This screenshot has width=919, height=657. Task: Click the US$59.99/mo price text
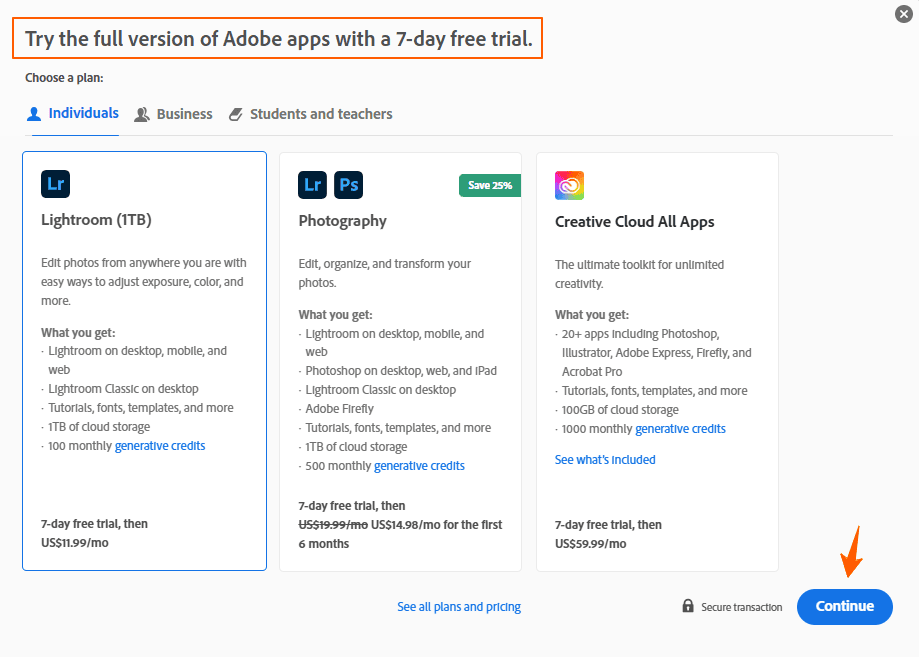point(590,544)
